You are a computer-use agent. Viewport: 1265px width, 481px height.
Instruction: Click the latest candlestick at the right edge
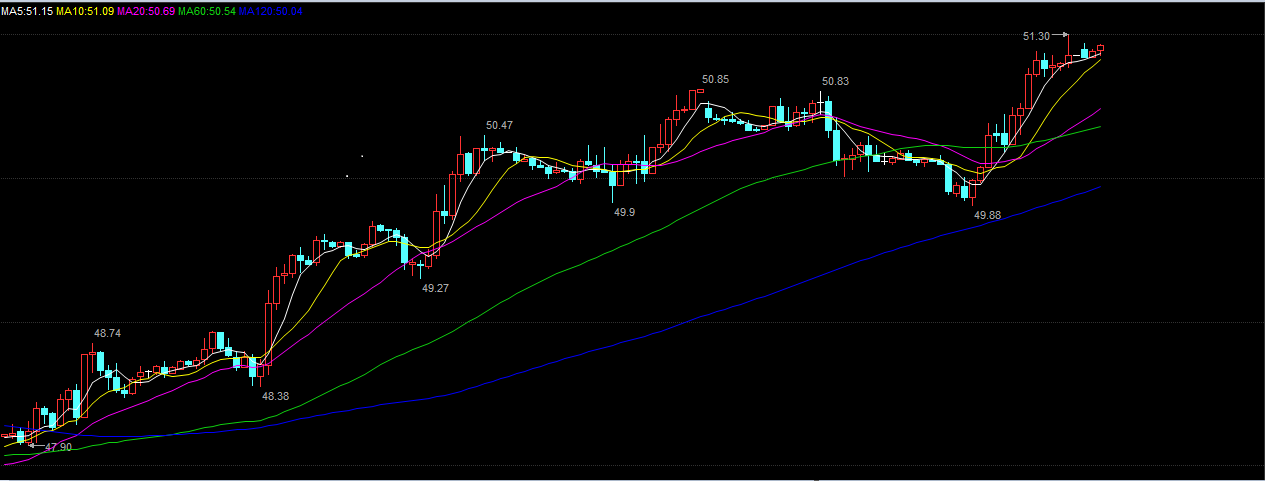pos(1101,48)
